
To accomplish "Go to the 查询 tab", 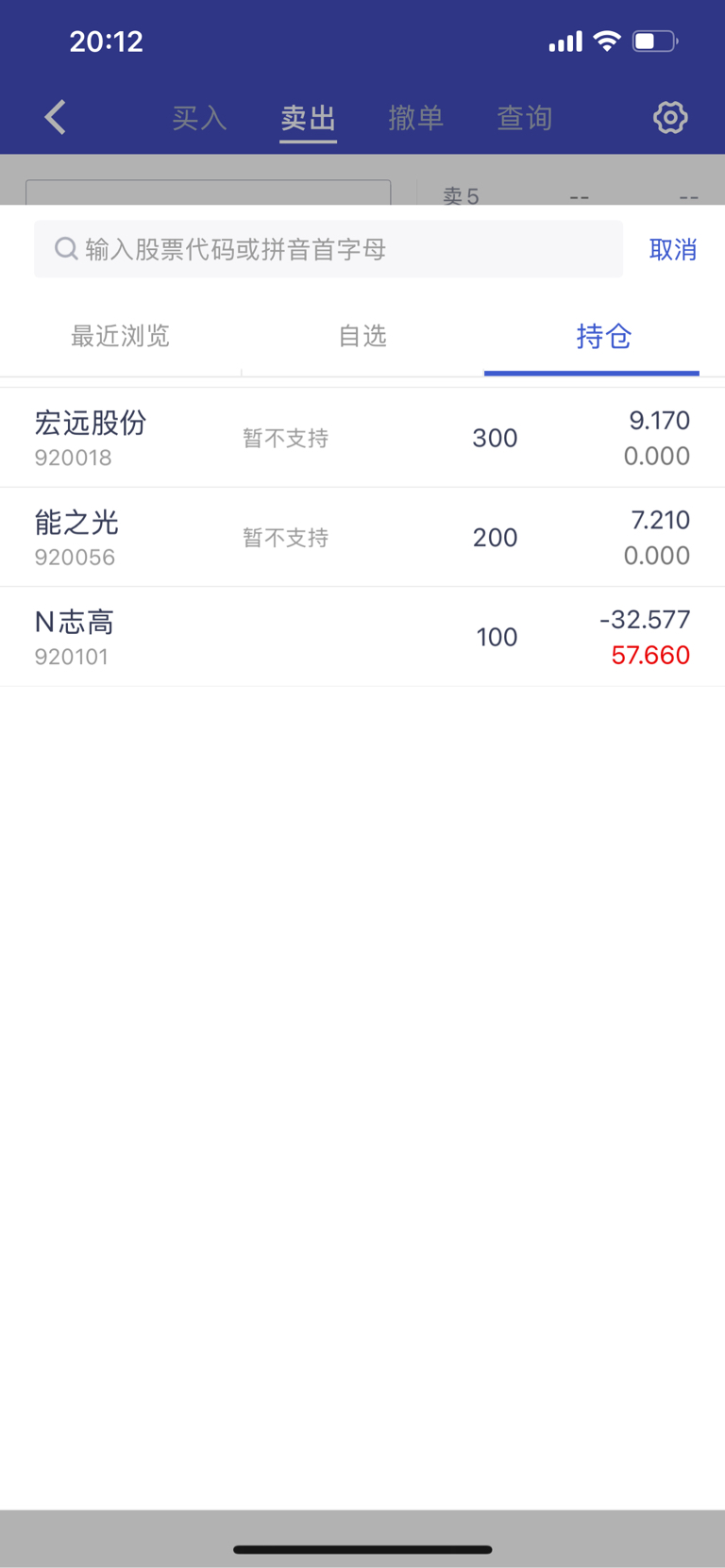I will (525, 118).
